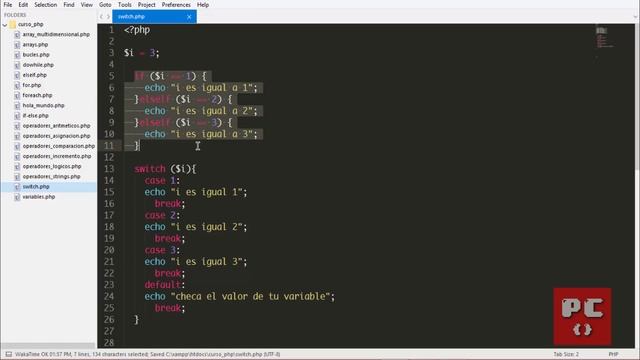This screenshot has width=640, height=360.
Task: Toggle side panel icon in status bar
Action: pyautogui.click(x=9, y=354)
